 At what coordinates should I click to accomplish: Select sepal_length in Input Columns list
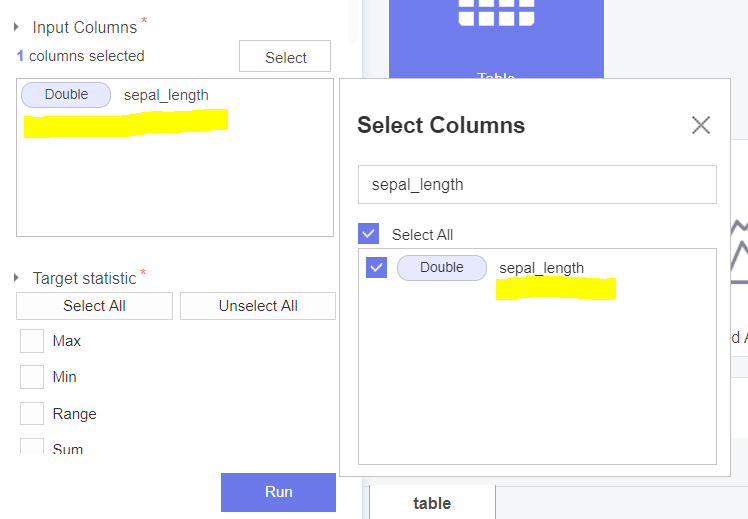[x=166, y=95]
